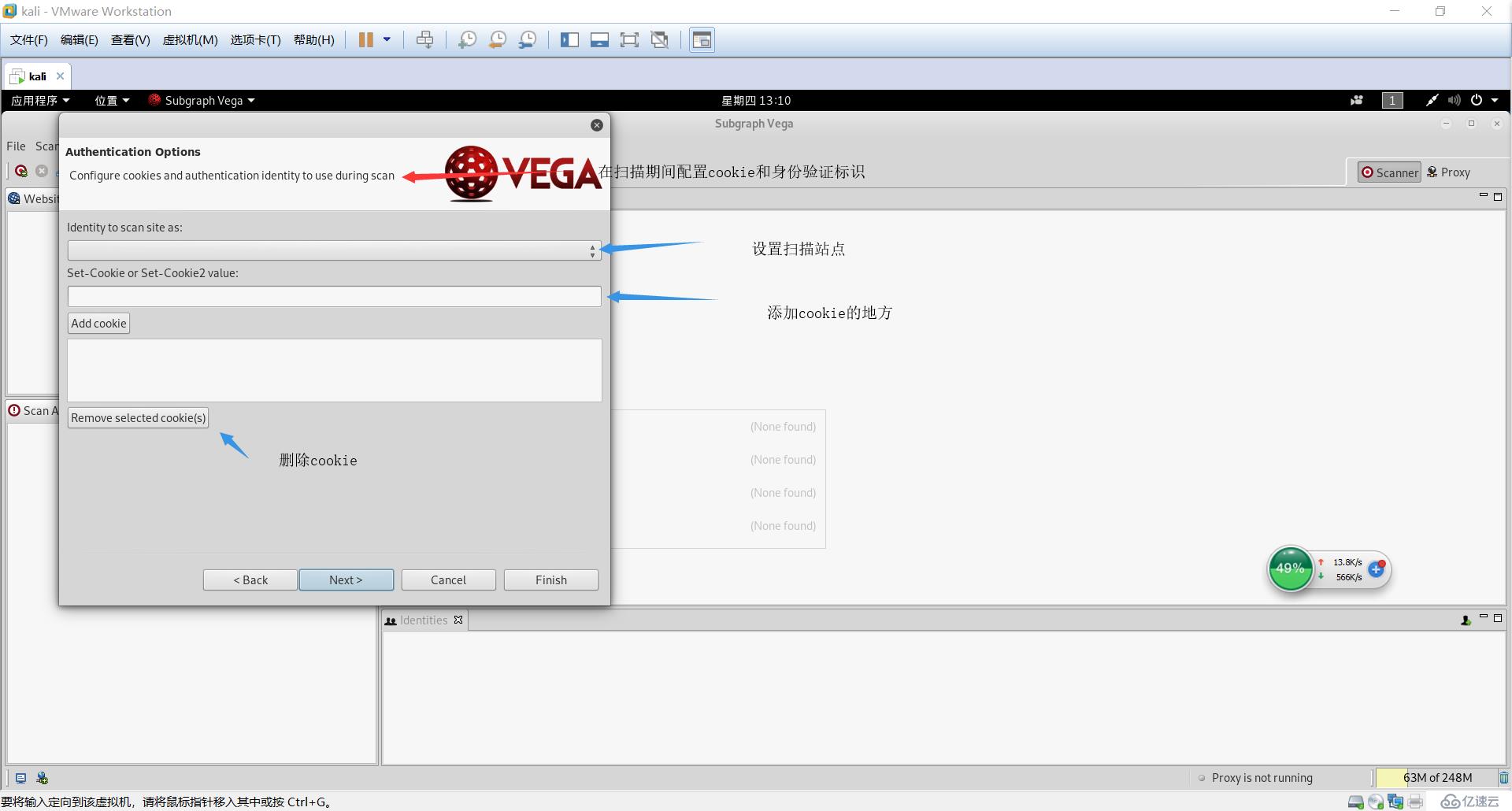Cancel the scan wizard dialog
Viewport: 1512px width, 811px height.
pos(449,580)
